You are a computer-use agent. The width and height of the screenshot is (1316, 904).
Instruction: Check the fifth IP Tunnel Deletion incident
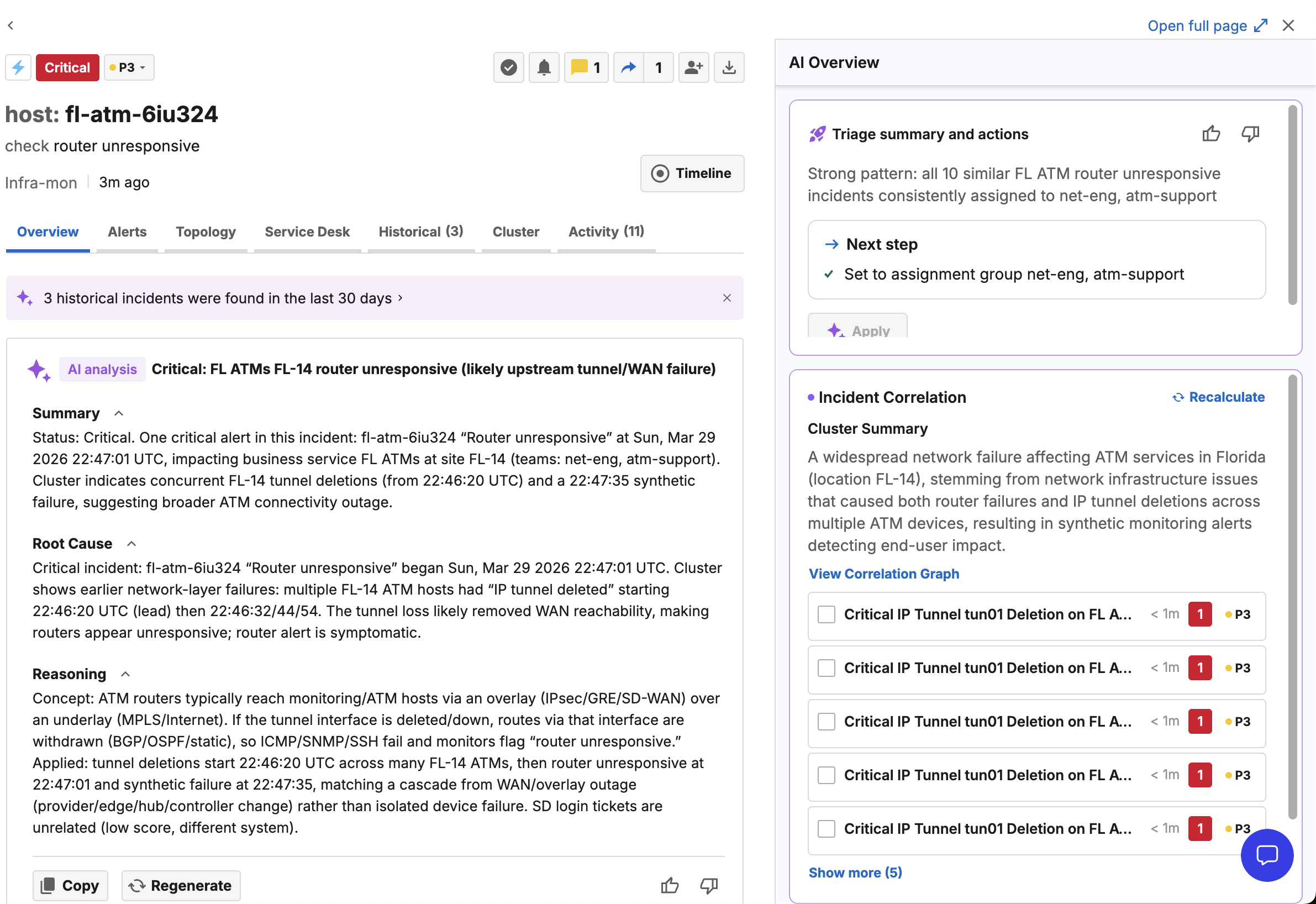coord(826,829)
